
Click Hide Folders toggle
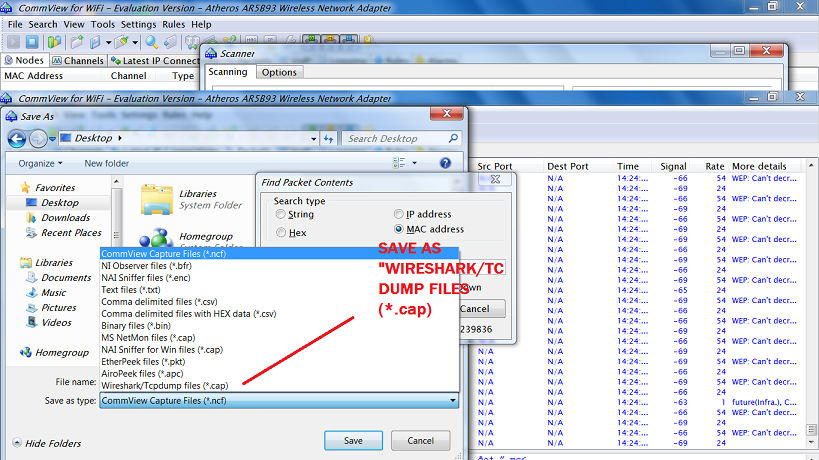click(47, 443)
